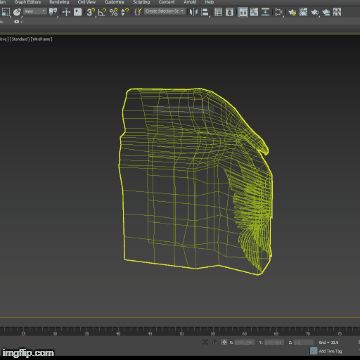Click frame 50 on the timeline
Image resolution: width=360 pixels, height=360 pixels.
182,333
